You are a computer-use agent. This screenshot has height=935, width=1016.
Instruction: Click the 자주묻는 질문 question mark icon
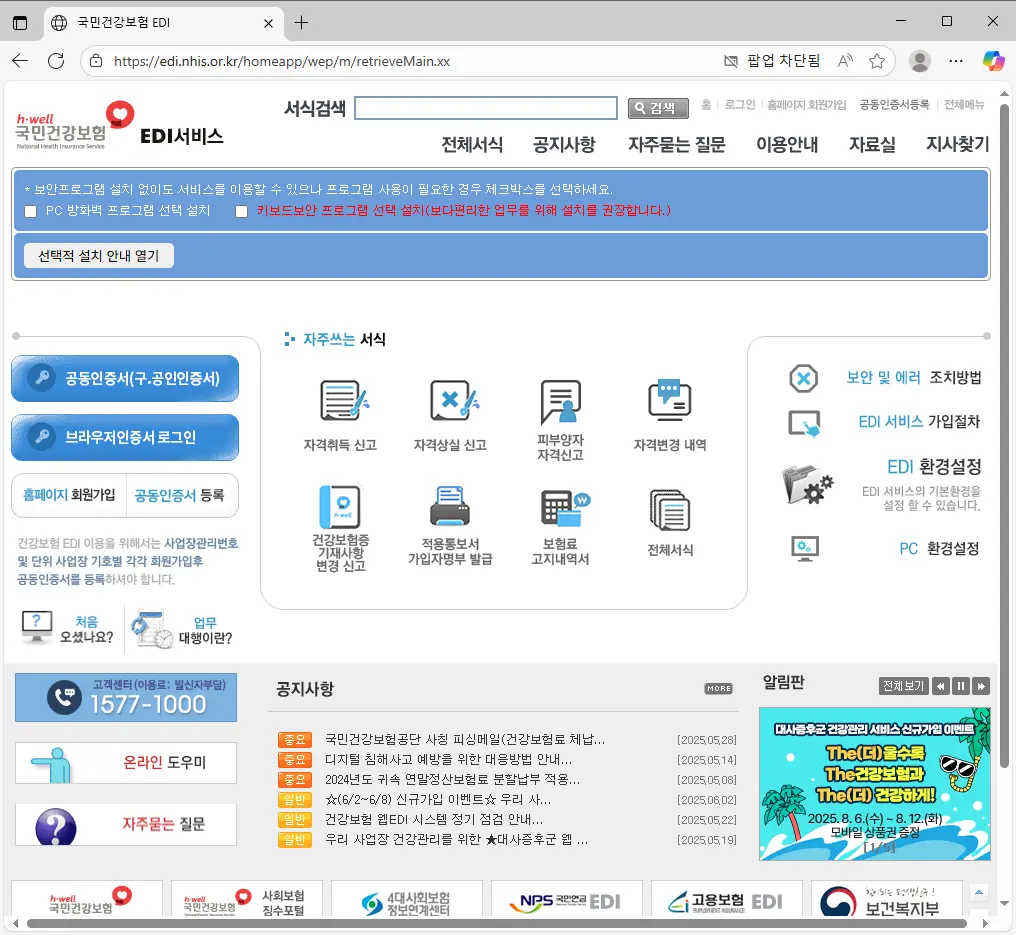coord(56,827)
